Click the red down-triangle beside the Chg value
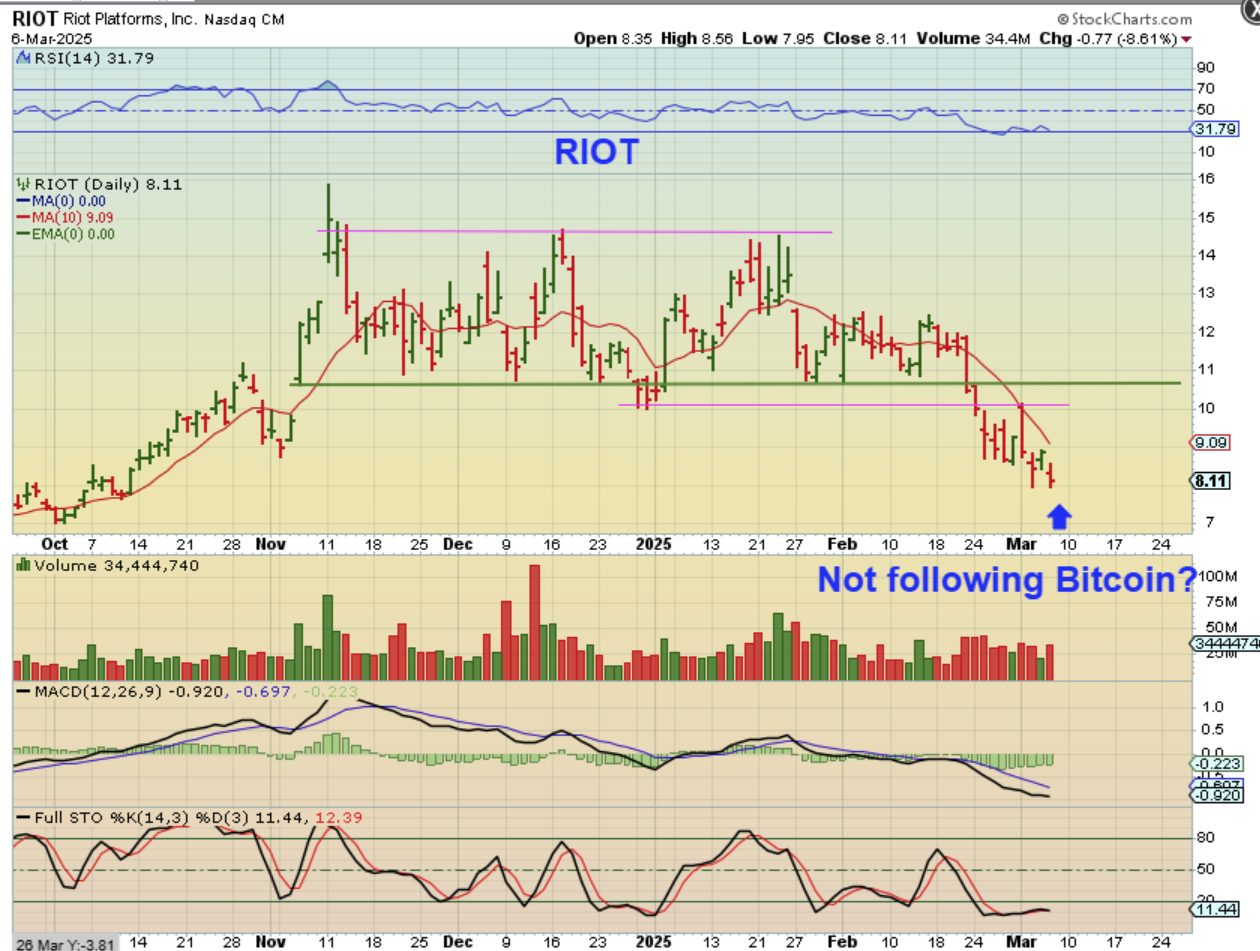 [1186, 39]
